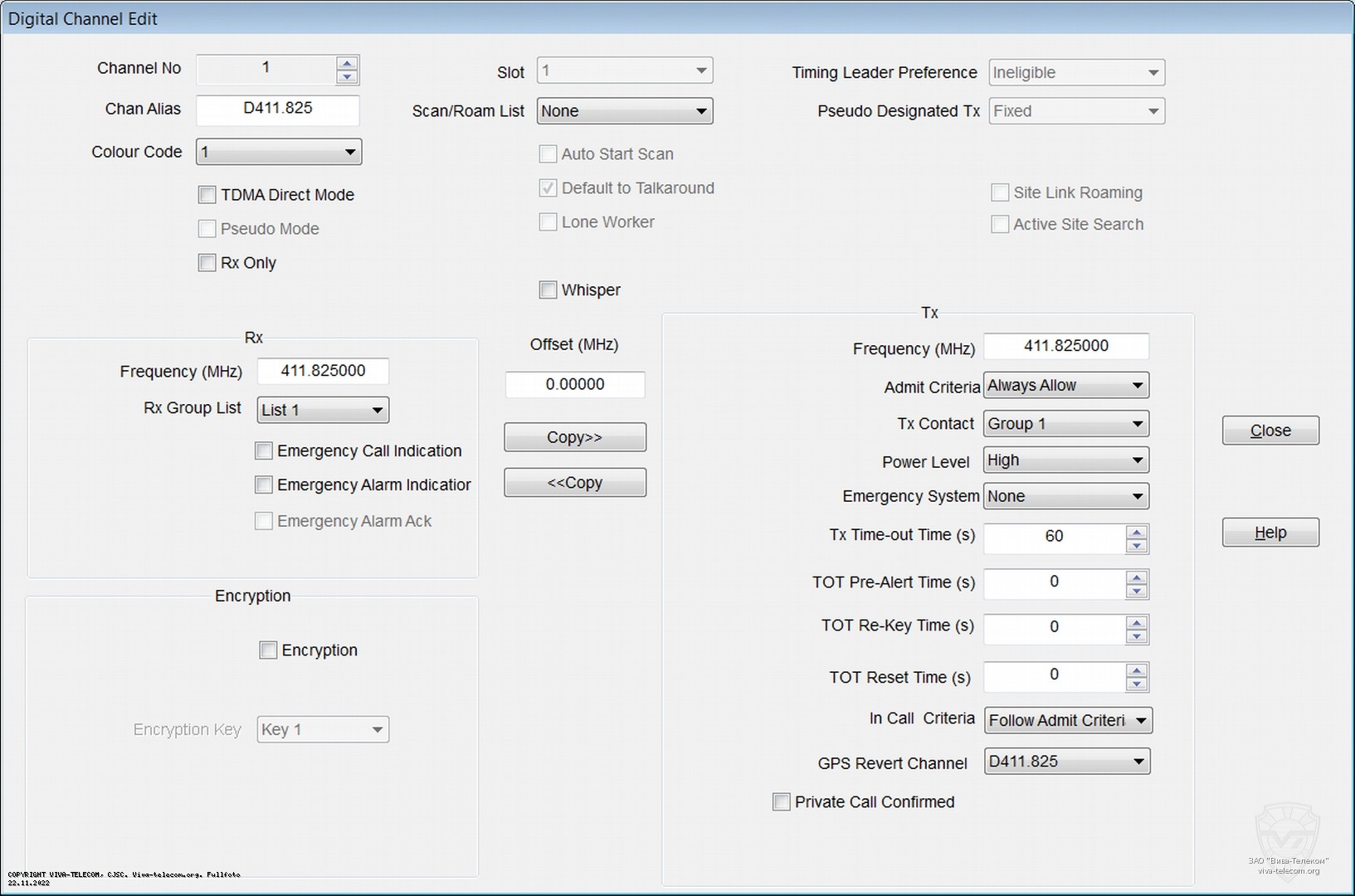Viewport: 1355px width, 896px height.
Task: Click the Rx Frequency (MHz) field
Action: click(323, 371)
